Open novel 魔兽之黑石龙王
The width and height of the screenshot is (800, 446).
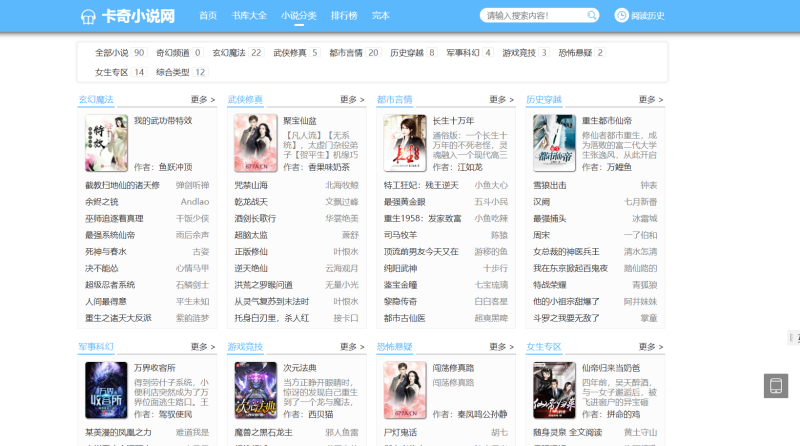pos(264,432)
